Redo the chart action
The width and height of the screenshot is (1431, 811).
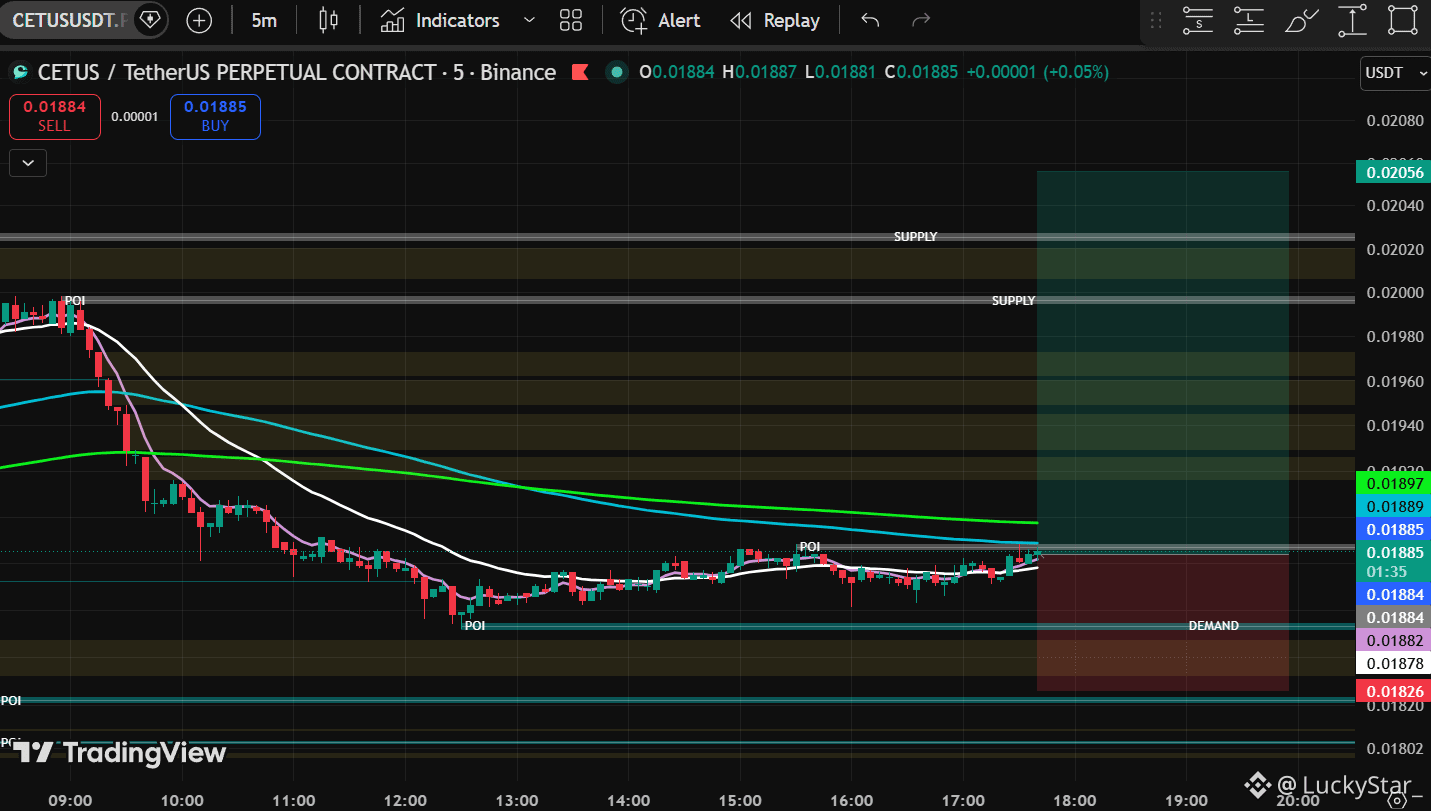pos(921,20)
